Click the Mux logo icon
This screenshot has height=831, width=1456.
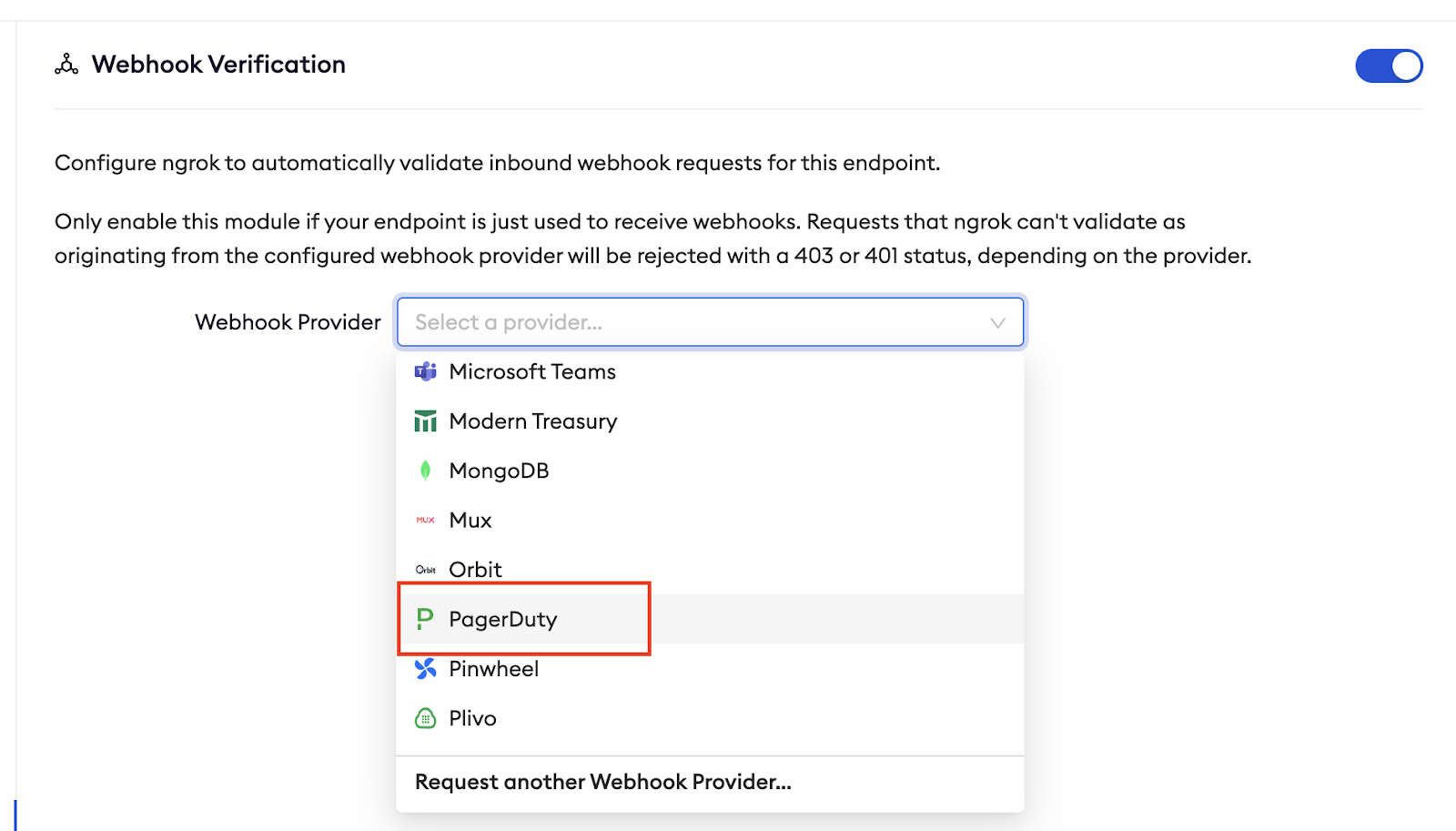click(425, 521)
